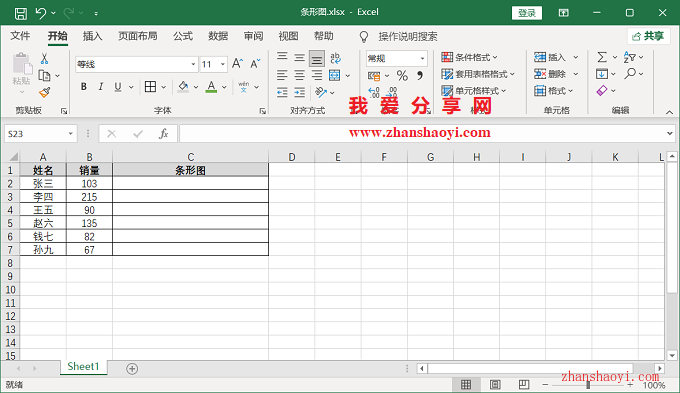Image resolution: width=680 pixels, height=393 pixels.
Task: Click the Insert Function fx icon
Action: 163,134
